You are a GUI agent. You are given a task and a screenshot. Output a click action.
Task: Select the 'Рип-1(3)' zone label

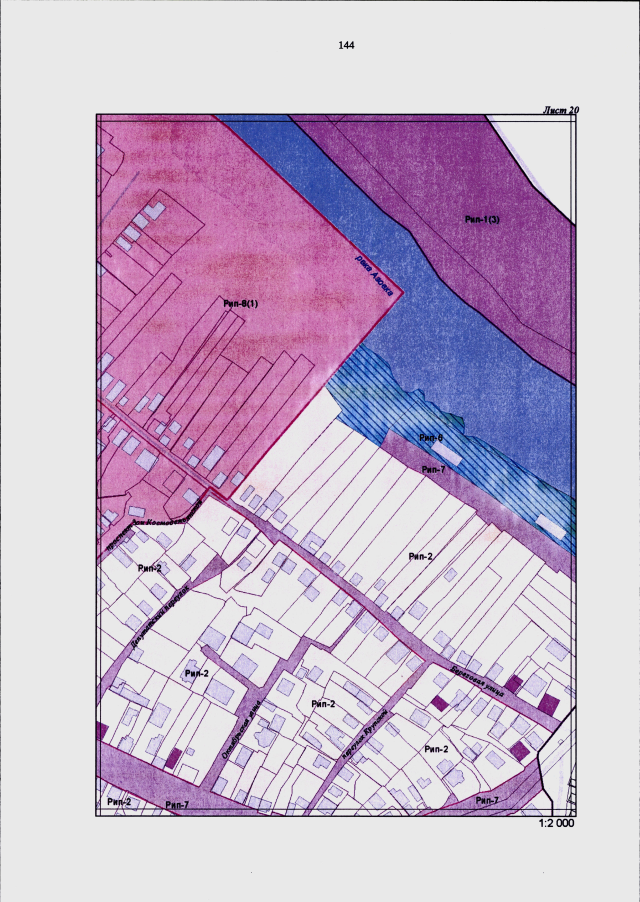[482, 219]
